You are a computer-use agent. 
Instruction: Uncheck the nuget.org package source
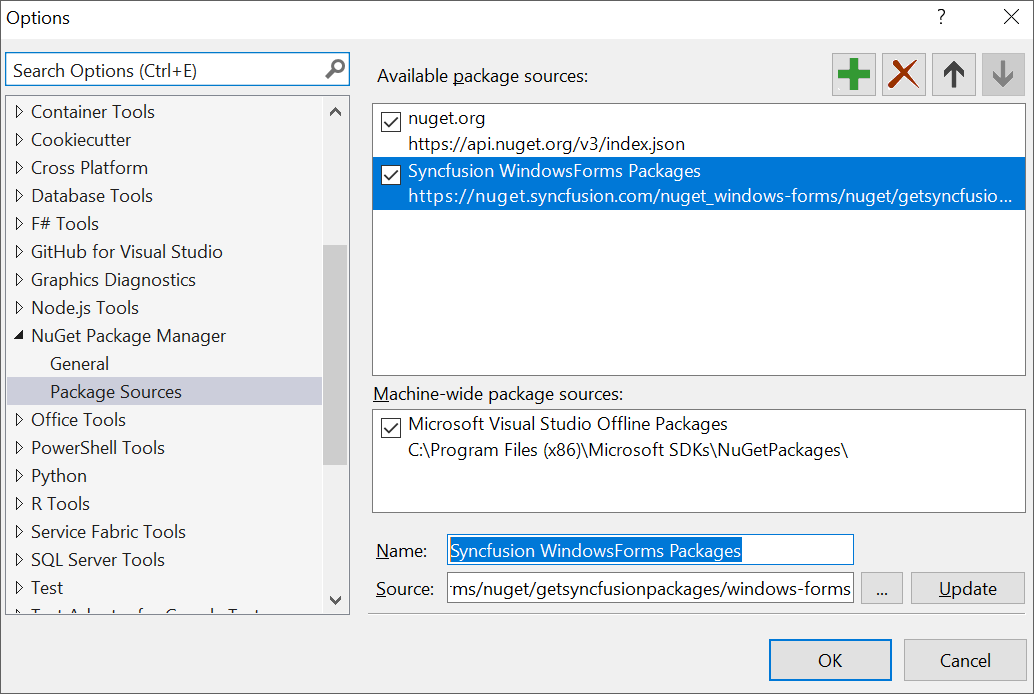(x=389, y=121)
